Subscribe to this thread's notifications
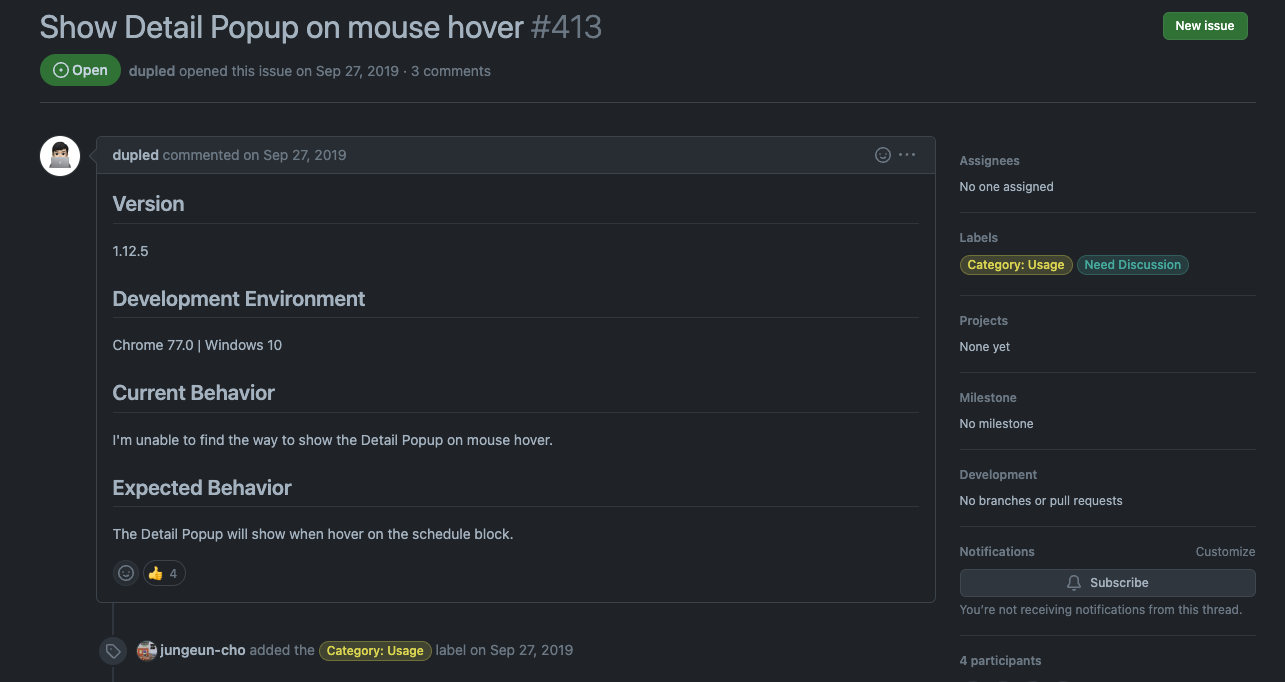The height and width of the screenshot is (682, 1285). 1107,583
